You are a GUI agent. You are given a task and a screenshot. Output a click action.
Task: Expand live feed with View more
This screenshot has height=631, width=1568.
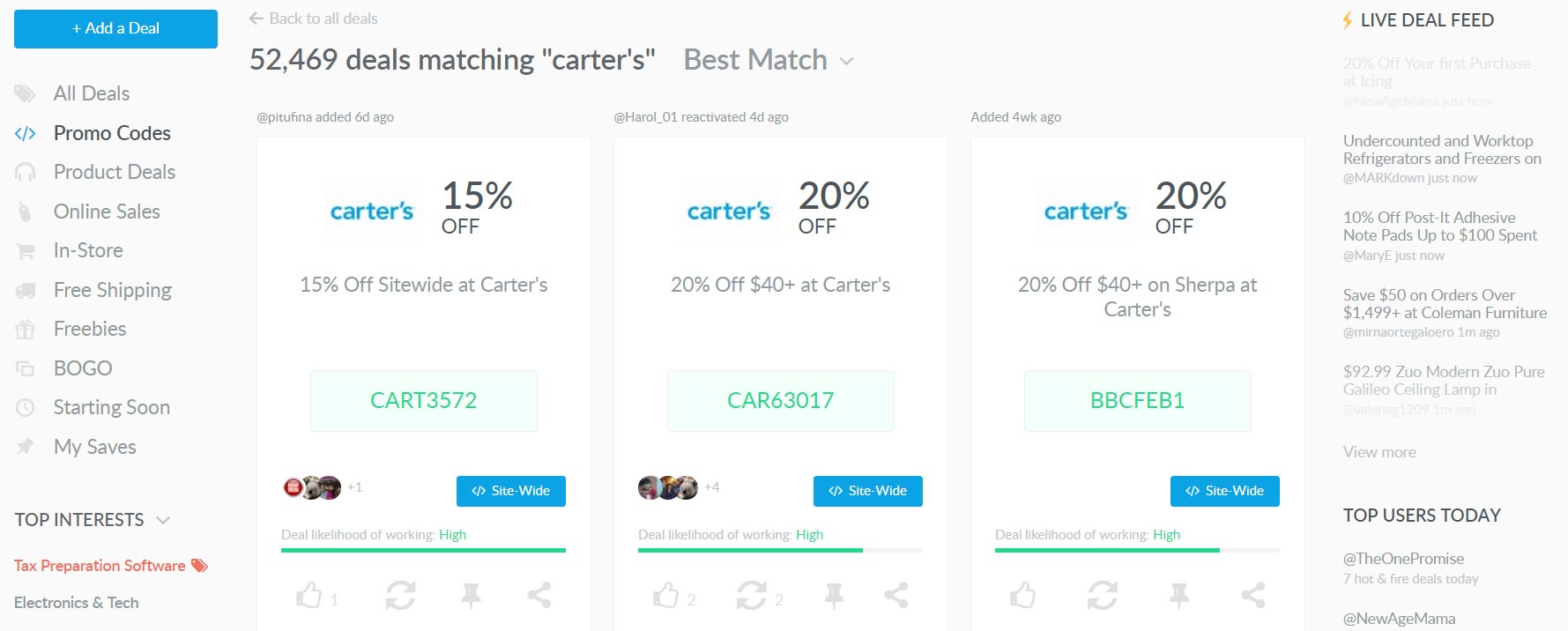(x=1379, y=452)
